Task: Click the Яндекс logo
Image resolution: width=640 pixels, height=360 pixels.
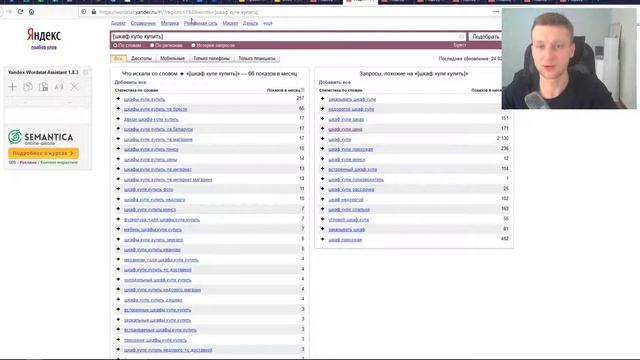Action: tap(44, 35)
